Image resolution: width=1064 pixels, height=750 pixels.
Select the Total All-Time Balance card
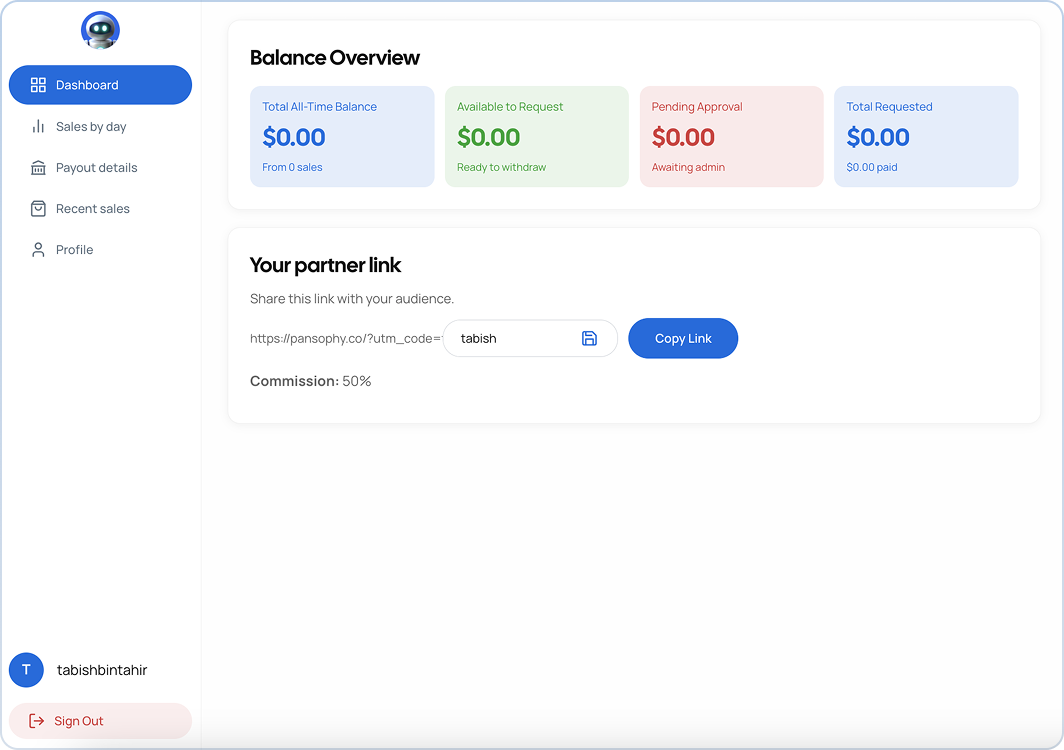(342, 137)
